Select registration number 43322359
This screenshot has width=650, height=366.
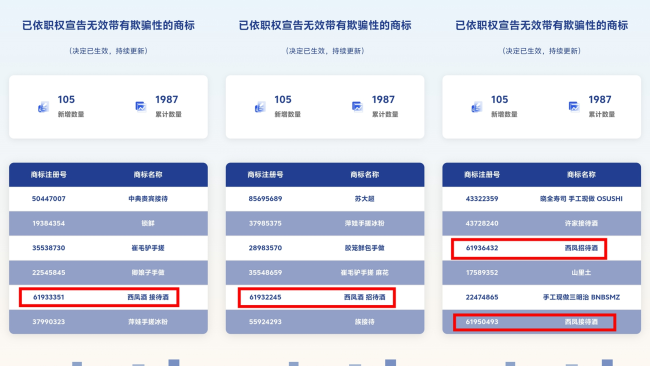tap(482, 199)
